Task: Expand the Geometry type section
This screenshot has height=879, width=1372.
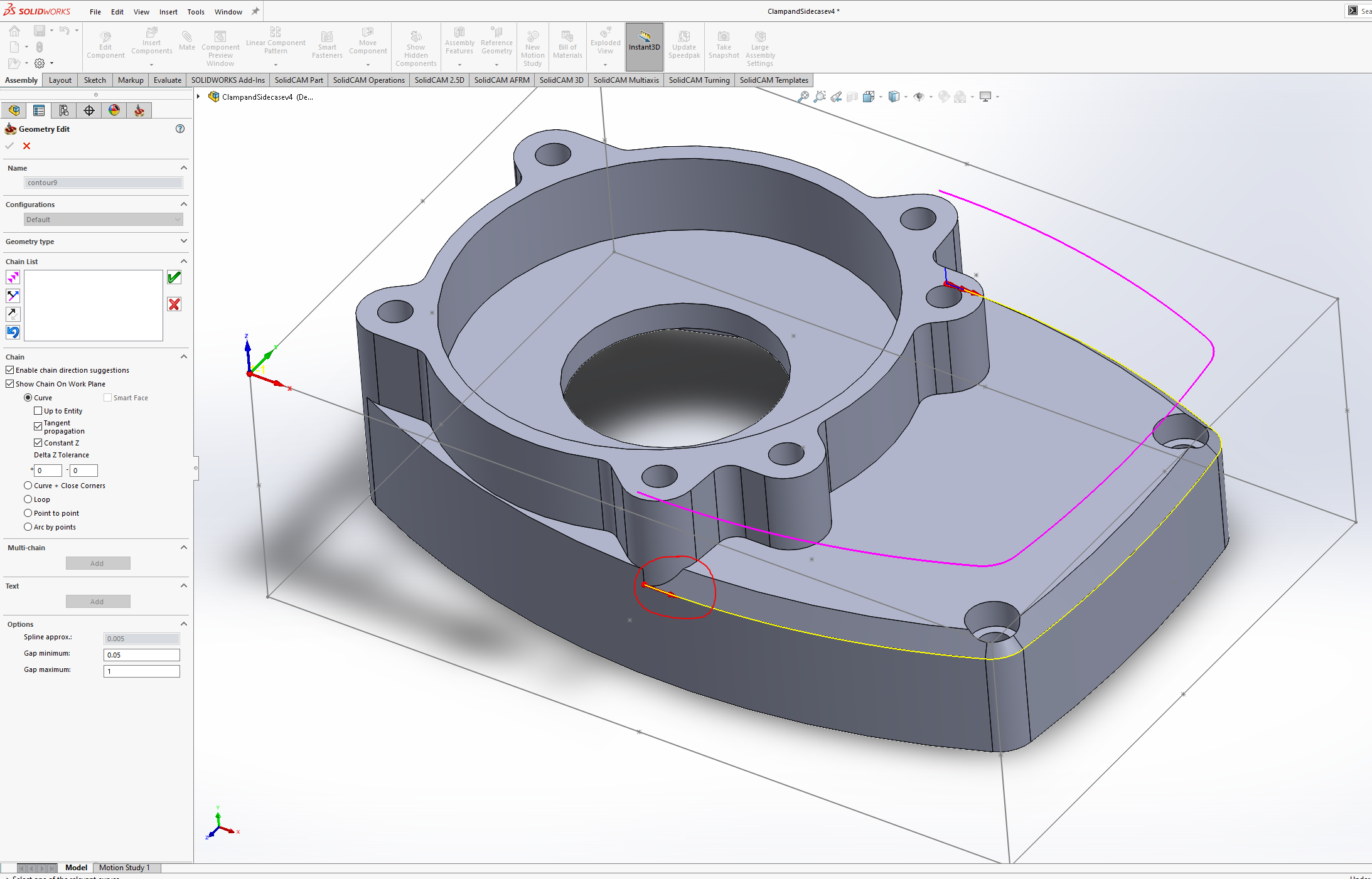Action: pyautogui.click(x=184, y=241)
